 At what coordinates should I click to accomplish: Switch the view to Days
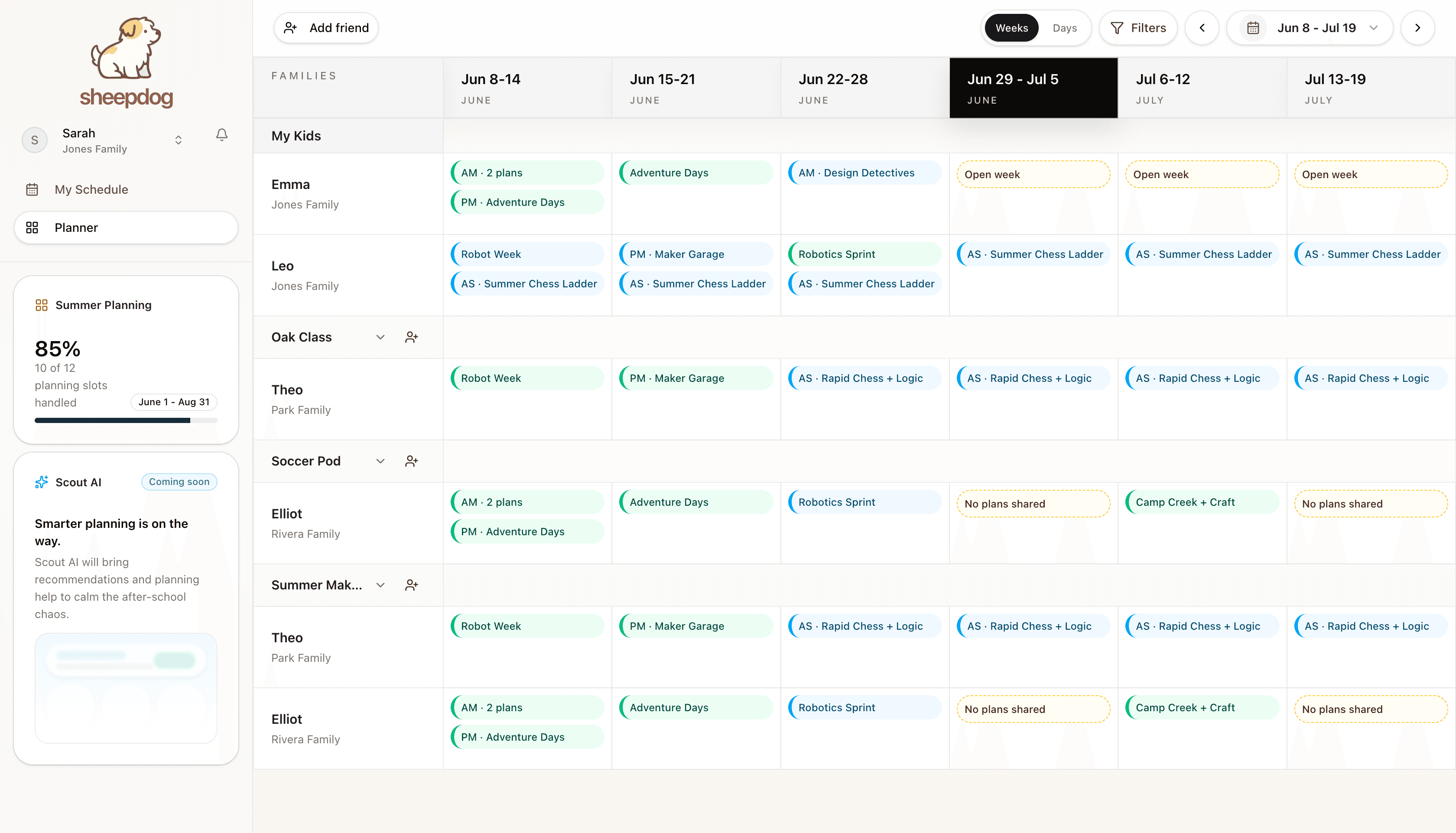(x=1064, y=27)
